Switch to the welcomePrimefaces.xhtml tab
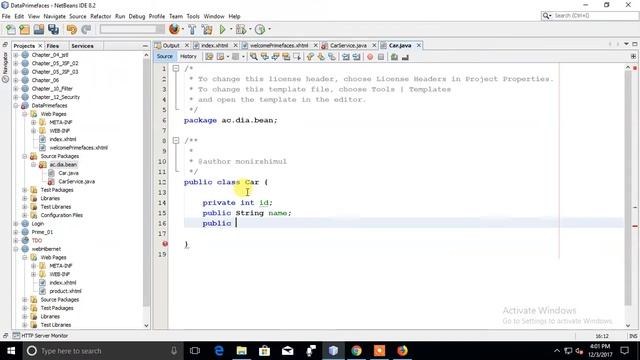 tap(279, 45)
